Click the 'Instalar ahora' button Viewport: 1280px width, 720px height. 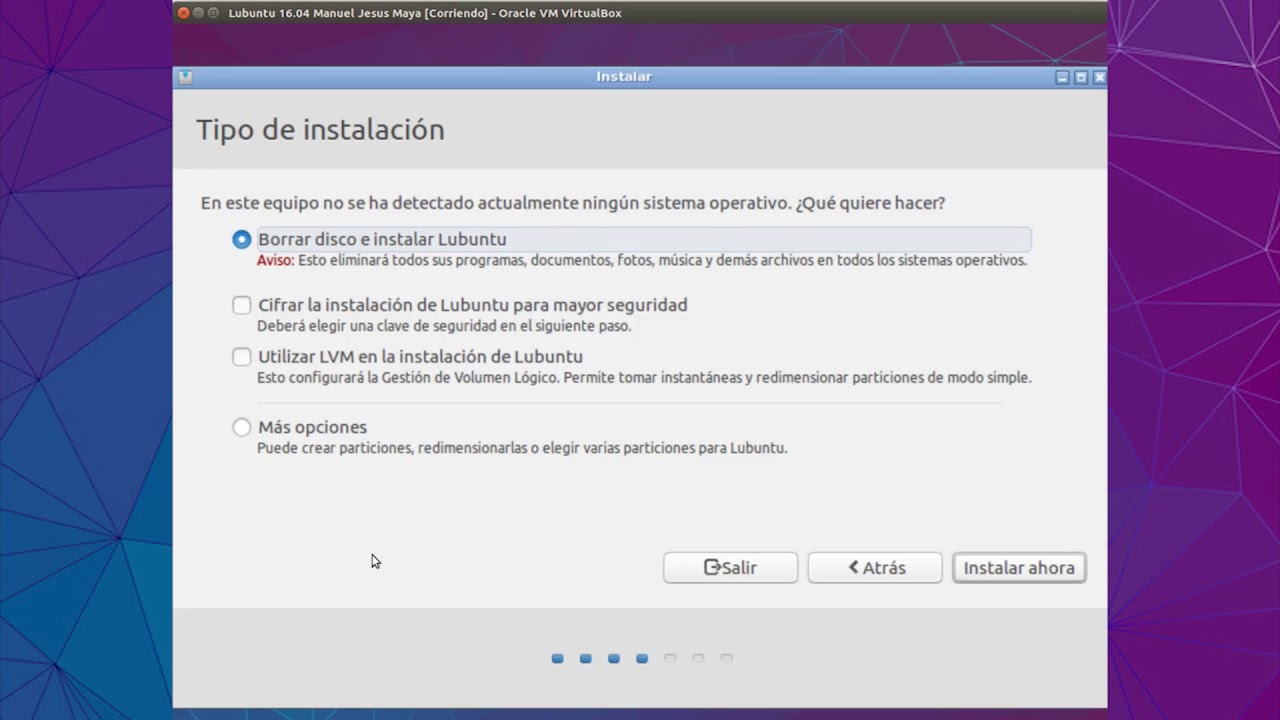(x=1019, y=567)
